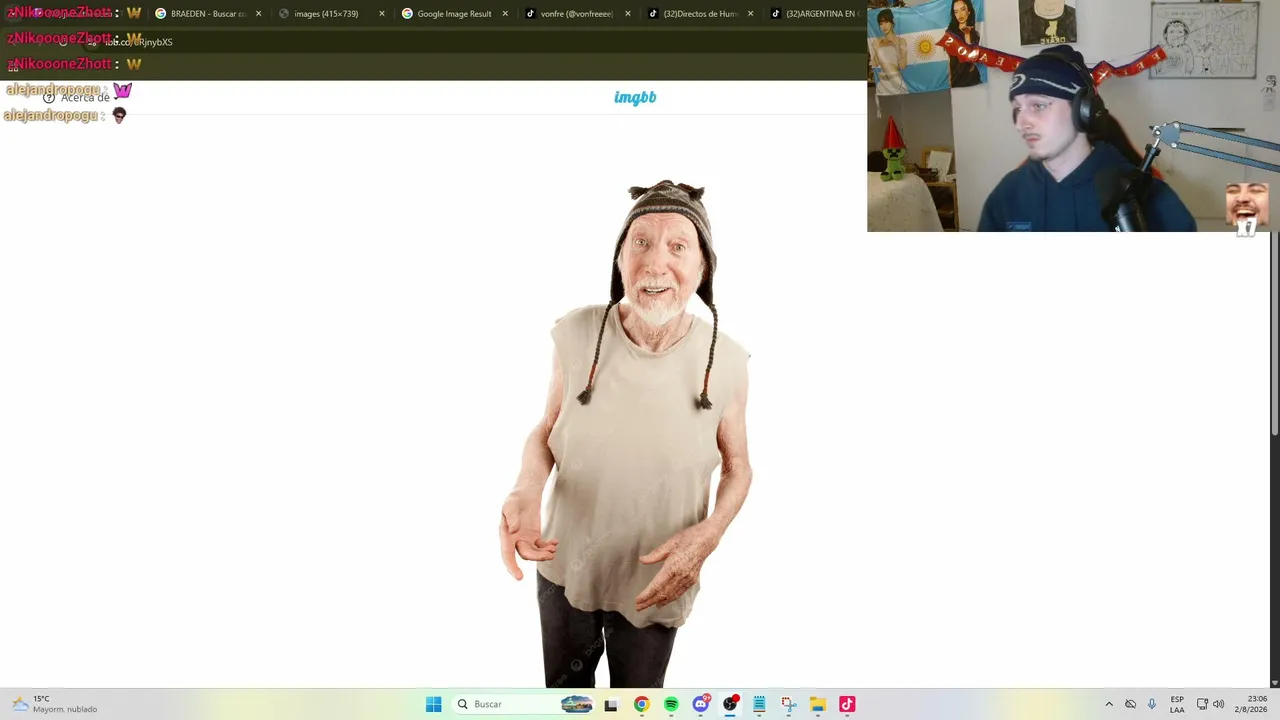The image size is (1280, 720).
Task: Open Discord from the taskbar
Action: 701,704
